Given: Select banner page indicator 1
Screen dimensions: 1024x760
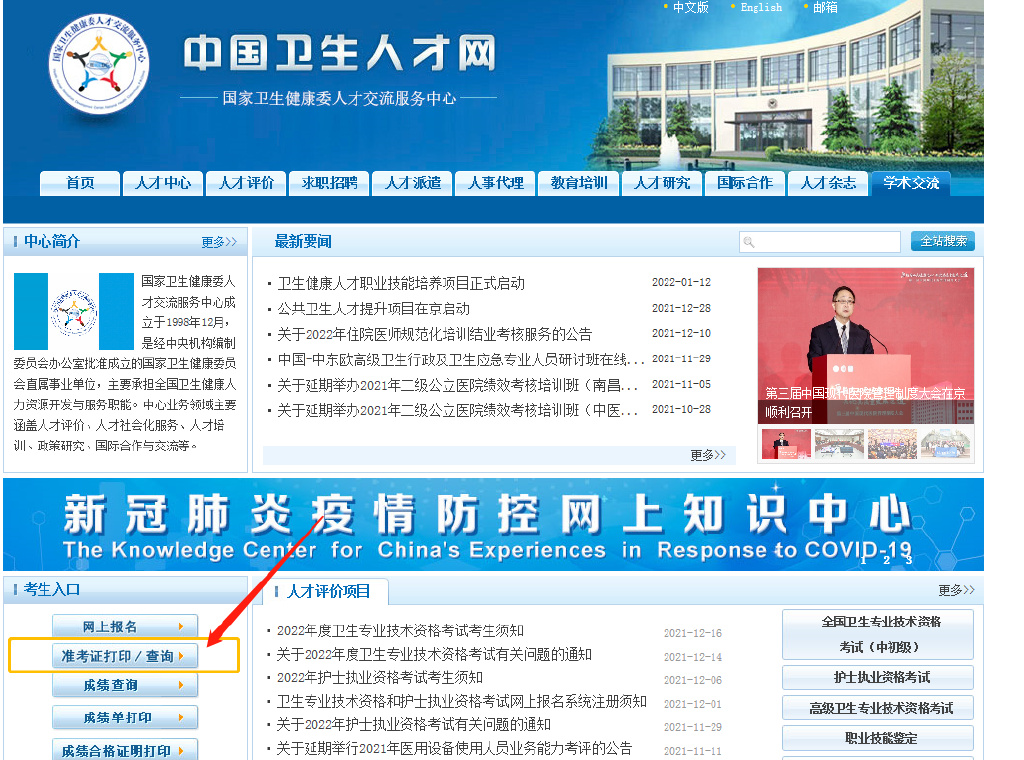Looking at the screenshot, I should tap(863, 560).
